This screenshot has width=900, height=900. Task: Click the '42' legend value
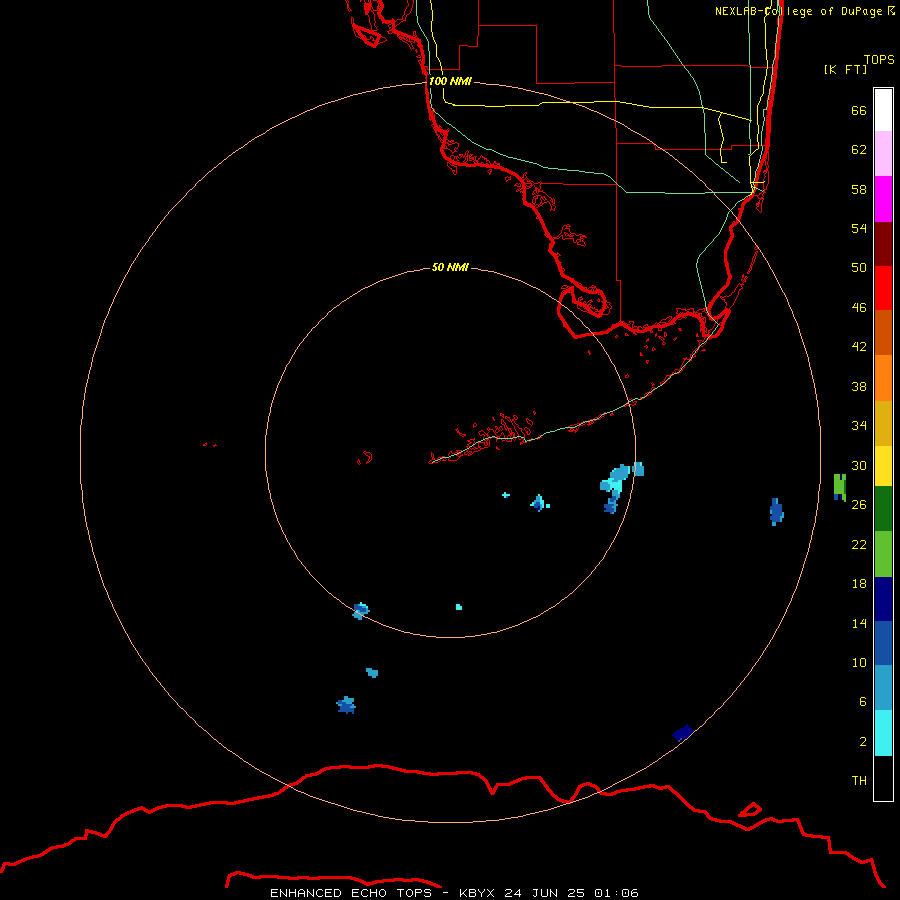click(859, 347)
